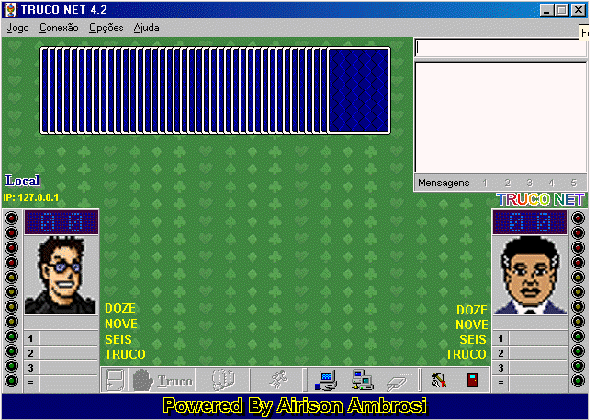Click the face-down card toolbar icon
This screenshot has height=420, width=590.
click(x=115, y=380)
